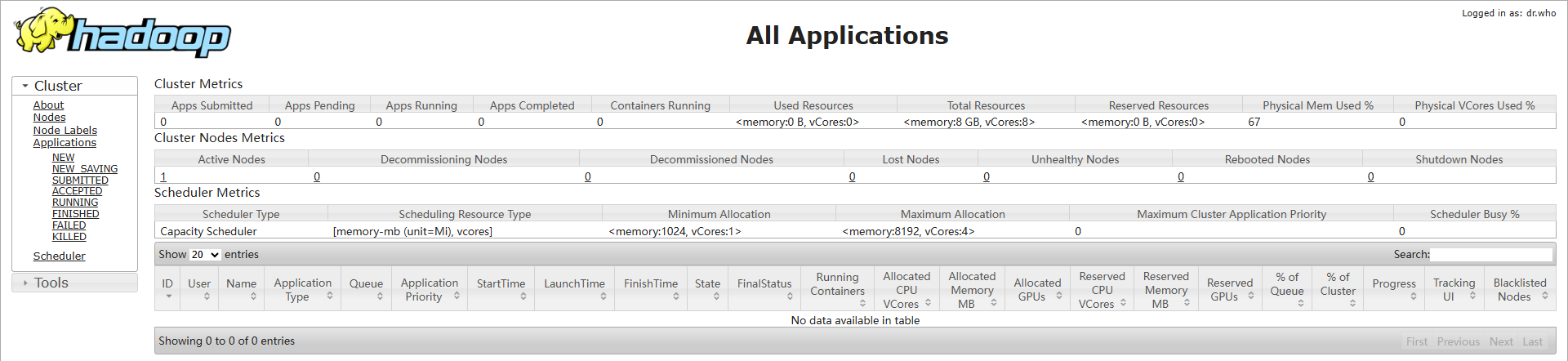This screenshot has height=361, width=1568.
Task: Sort table by Application Priority column
Action: pos(429,288)
